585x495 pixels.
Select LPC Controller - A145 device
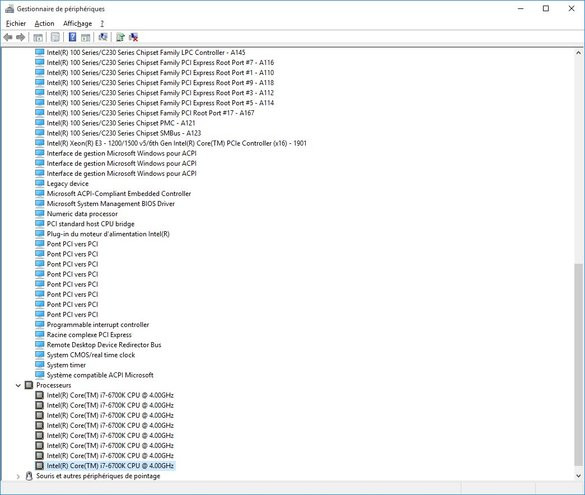click(146, 53)
